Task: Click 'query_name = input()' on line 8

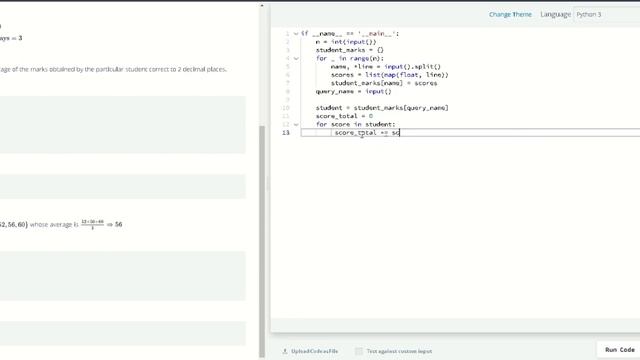Action: coord(353,91)
